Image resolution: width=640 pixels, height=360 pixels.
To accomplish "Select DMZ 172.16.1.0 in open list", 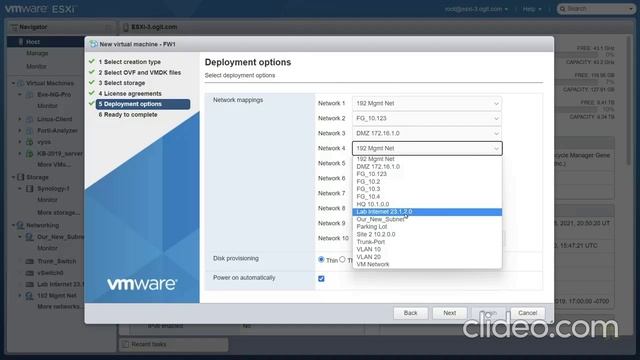I will tap(427, 167).
